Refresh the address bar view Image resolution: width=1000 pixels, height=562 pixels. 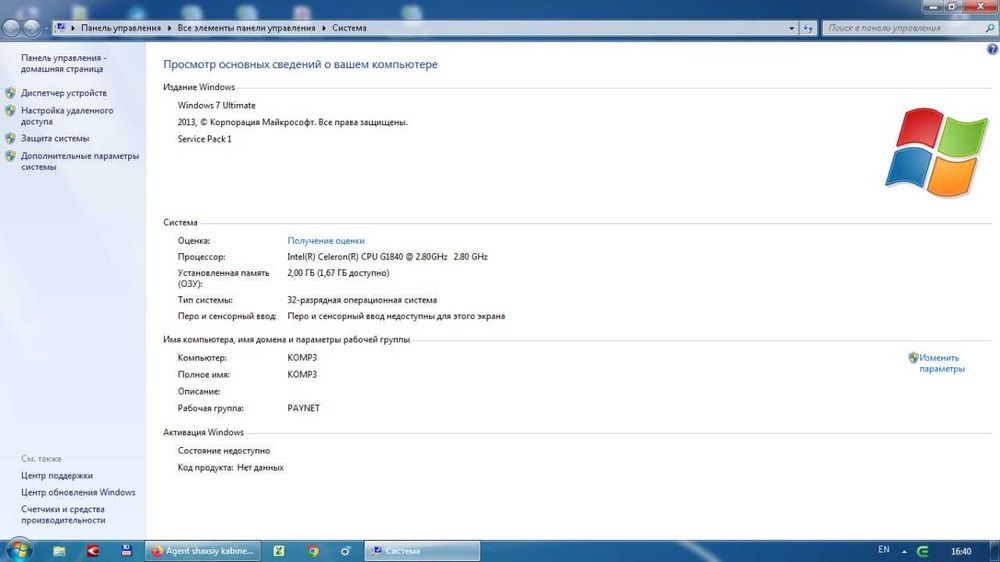[x=808, y=28]
